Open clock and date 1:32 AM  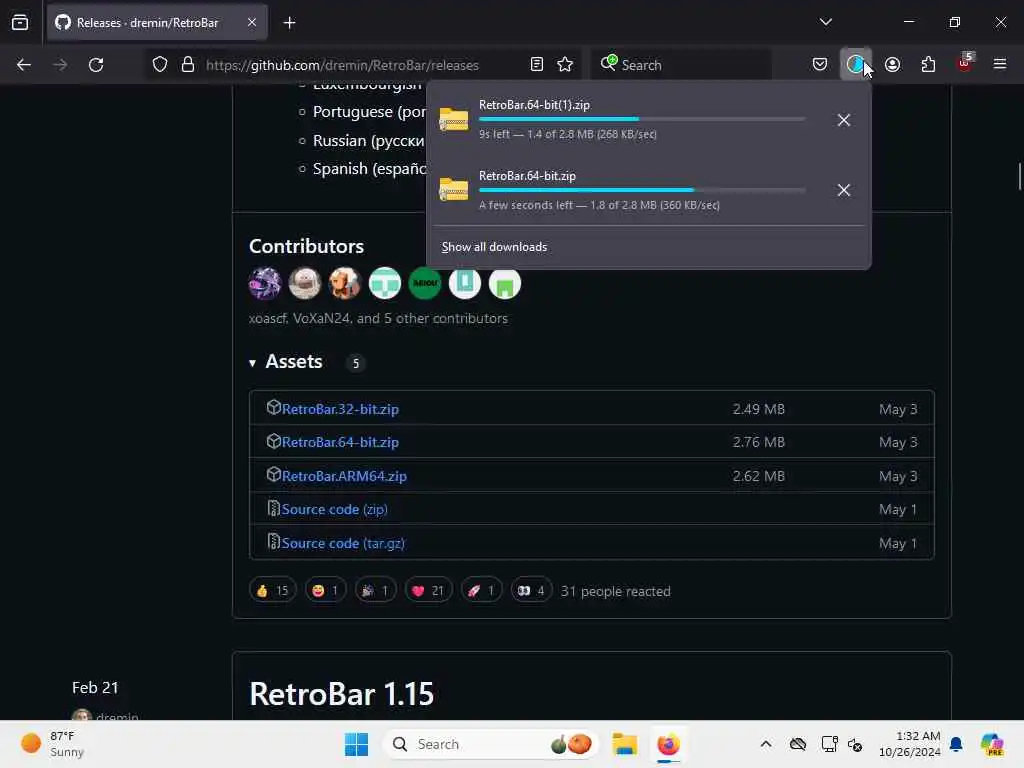click(910, 744)
